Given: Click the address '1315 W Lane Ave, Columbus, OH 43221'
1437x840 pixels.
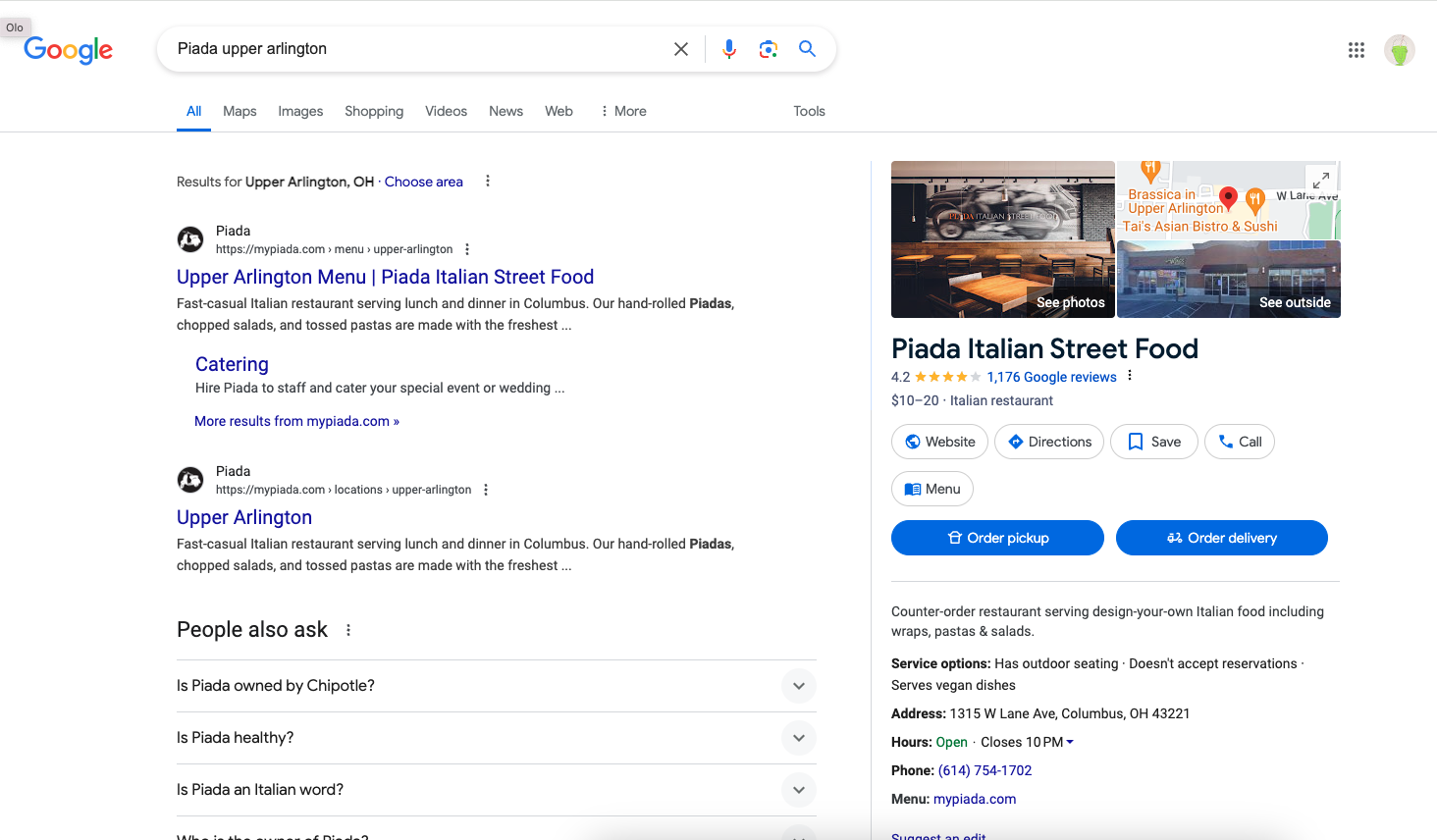Looking at the screenshot, I should click(1070, 713).
